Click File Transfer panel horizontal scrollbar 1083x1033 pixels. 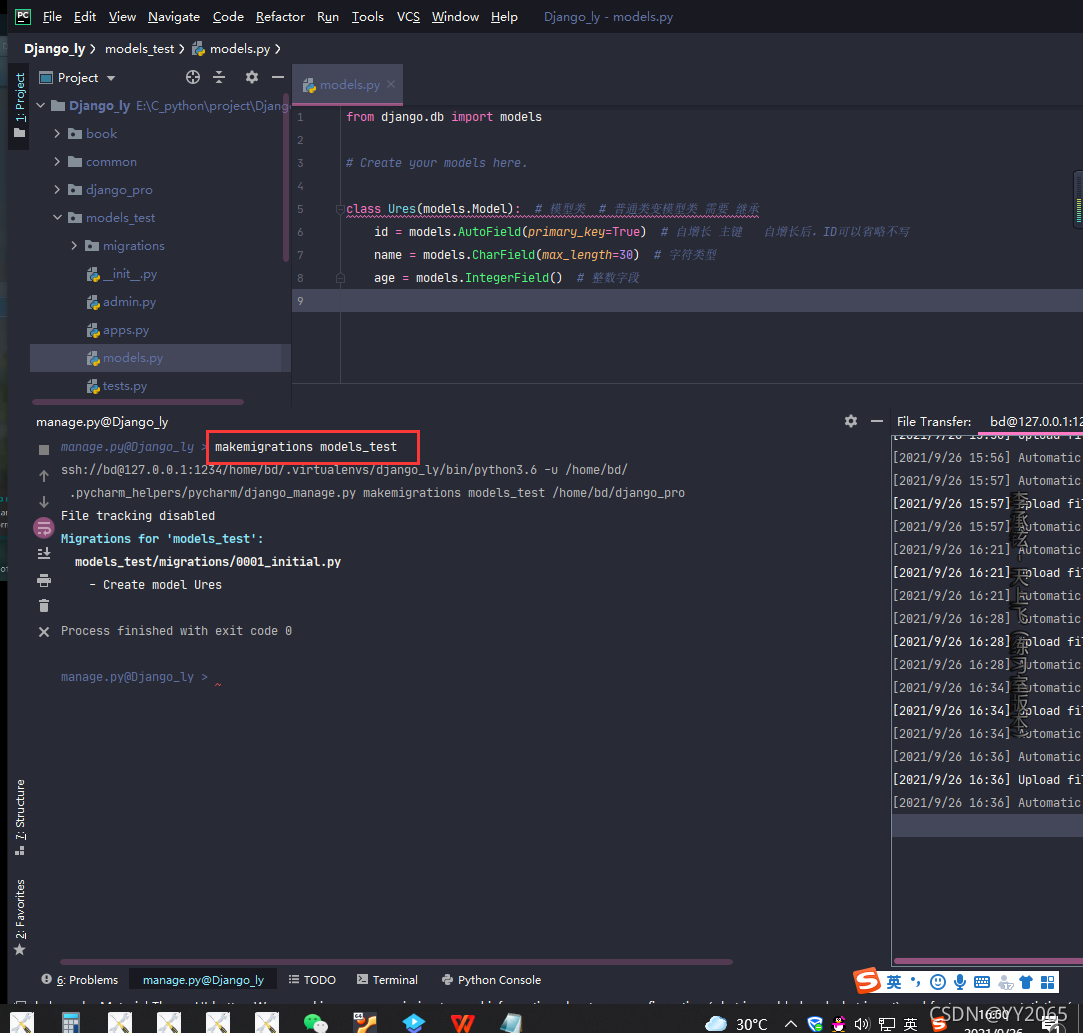tap(988, 961)
